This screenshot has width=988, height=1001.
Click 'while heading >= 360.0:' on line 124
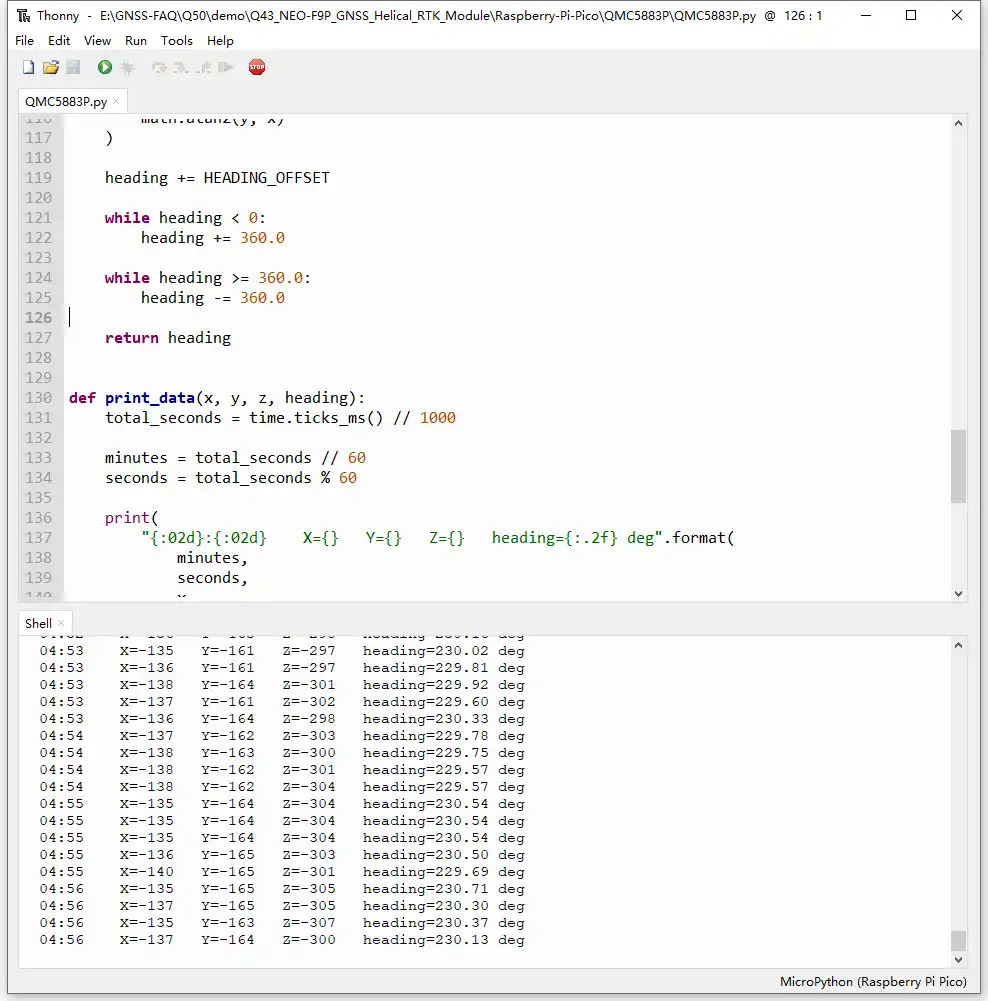[x=207, y=278]
